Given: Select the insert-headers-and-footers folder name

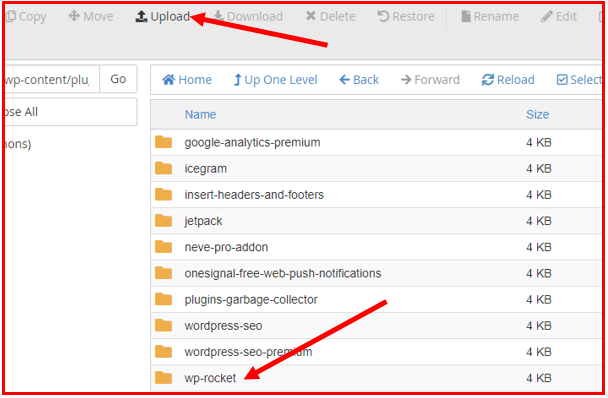Looking at the screenshot, I should (254, 195).
